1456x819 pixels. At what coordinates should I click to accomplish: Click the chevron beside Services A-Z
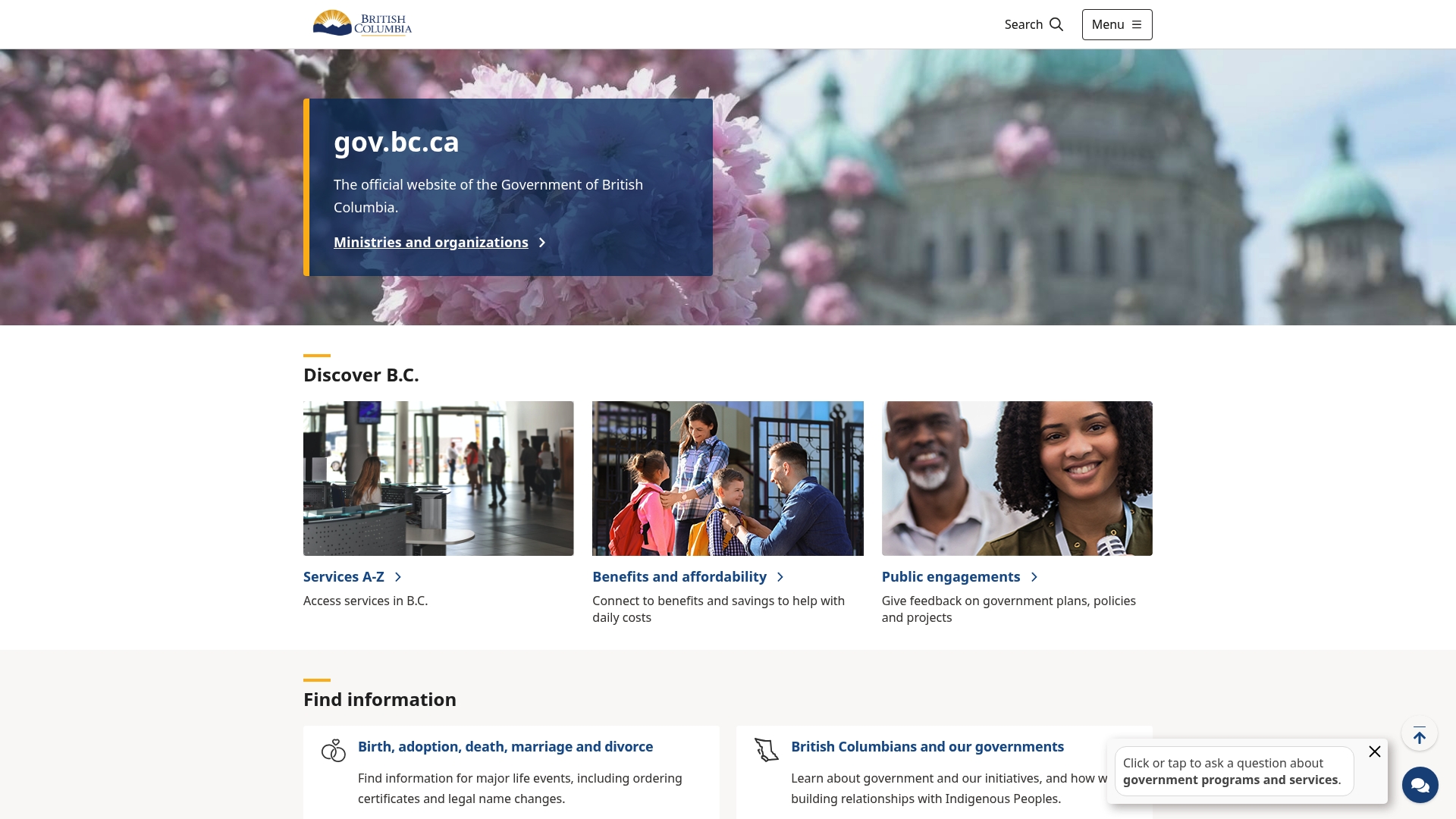(398, 577)
